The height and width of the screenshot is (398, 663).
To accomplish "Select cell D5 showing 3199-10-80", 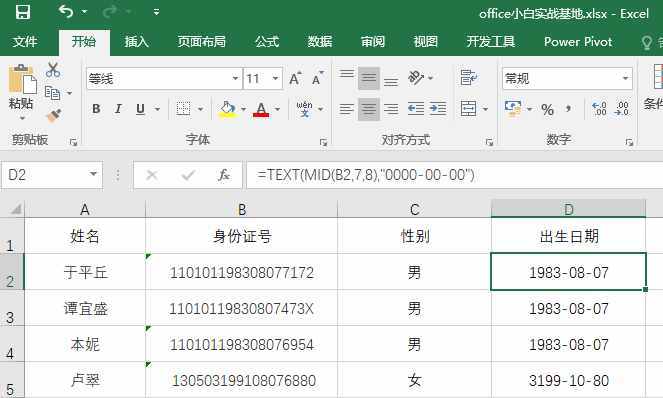I will (x=569, y=380).
